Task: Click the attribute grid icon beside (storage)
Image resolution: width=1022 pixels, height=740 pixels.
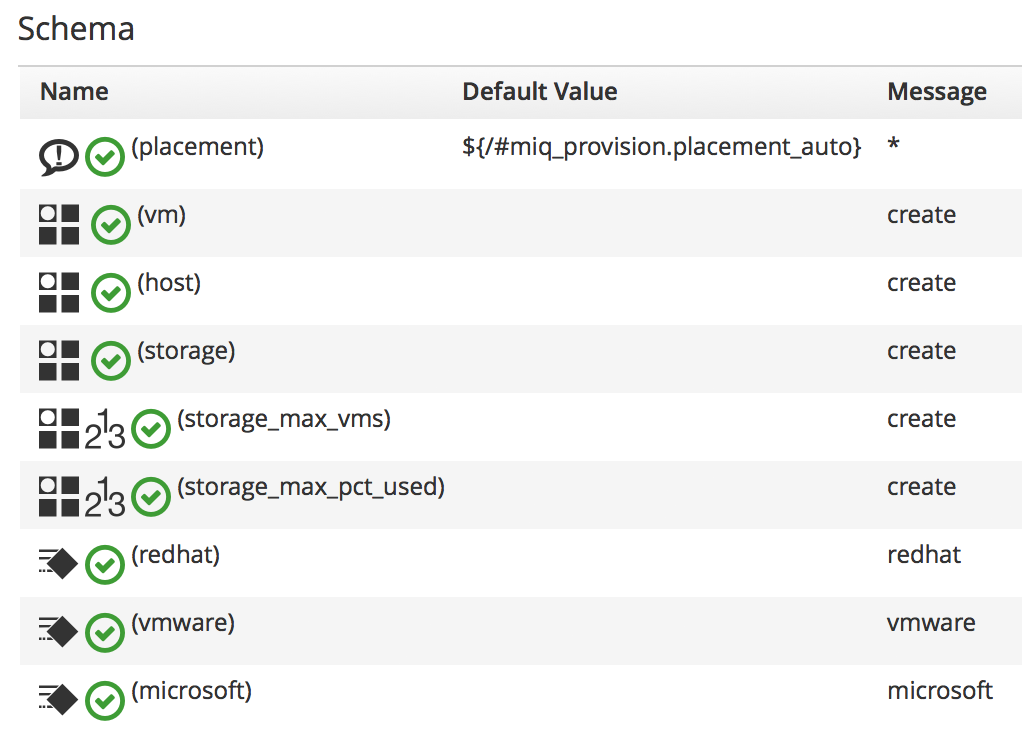Action: tap(59, 360)
